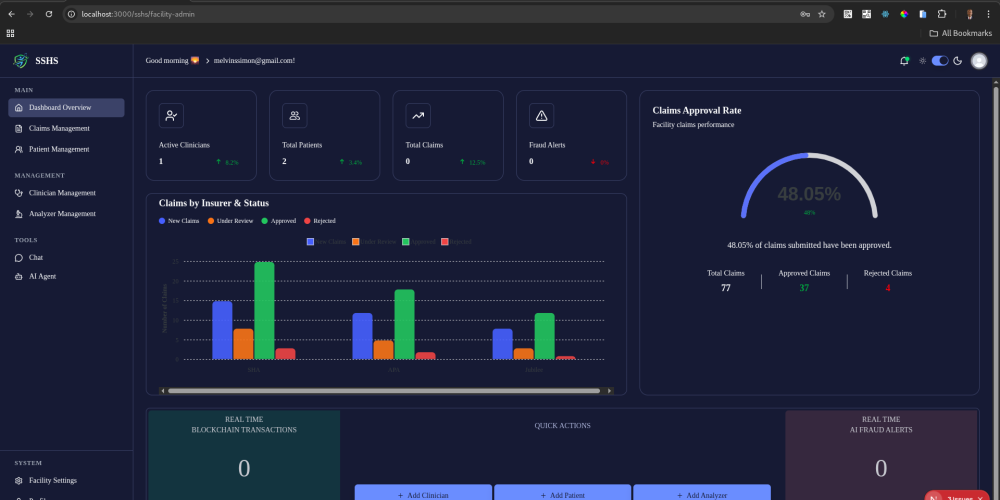
Task: Click the tall green Approved bar for SHA
Action: click(264, 310)
